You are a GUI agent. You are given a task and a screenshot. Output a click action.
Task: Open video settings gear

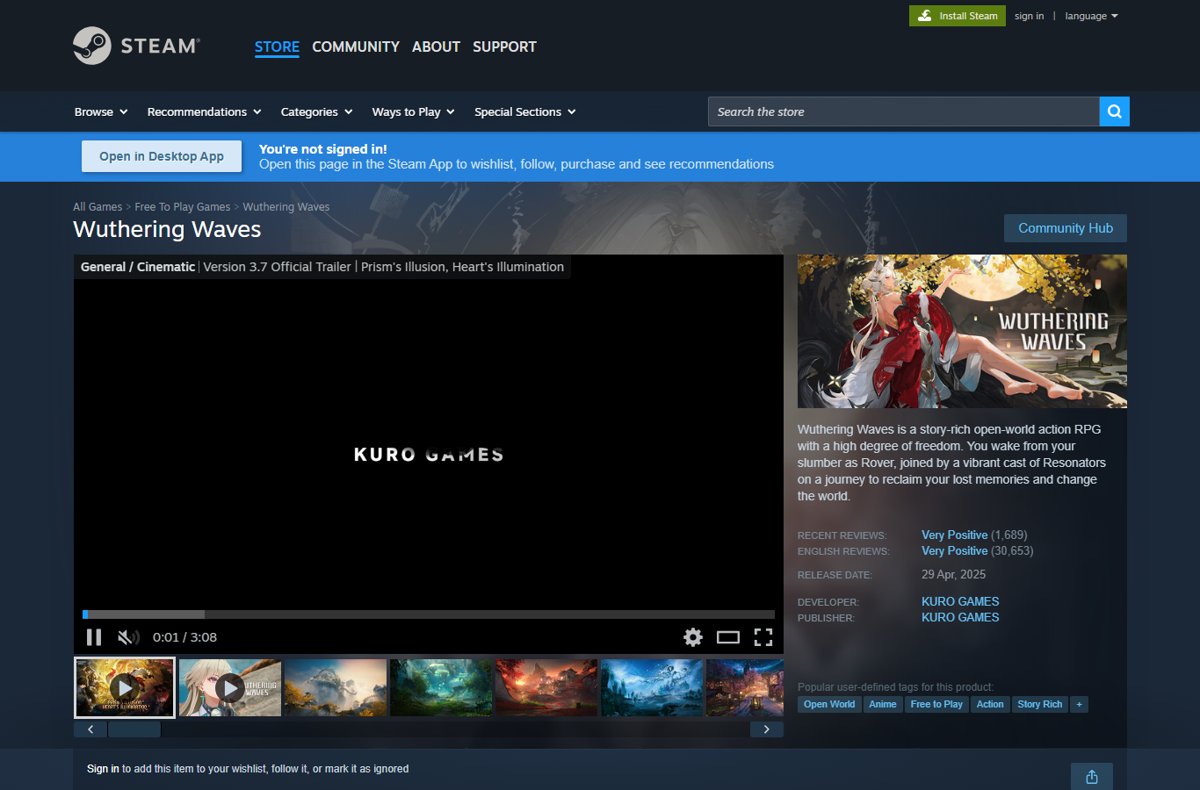coord(693,637)
